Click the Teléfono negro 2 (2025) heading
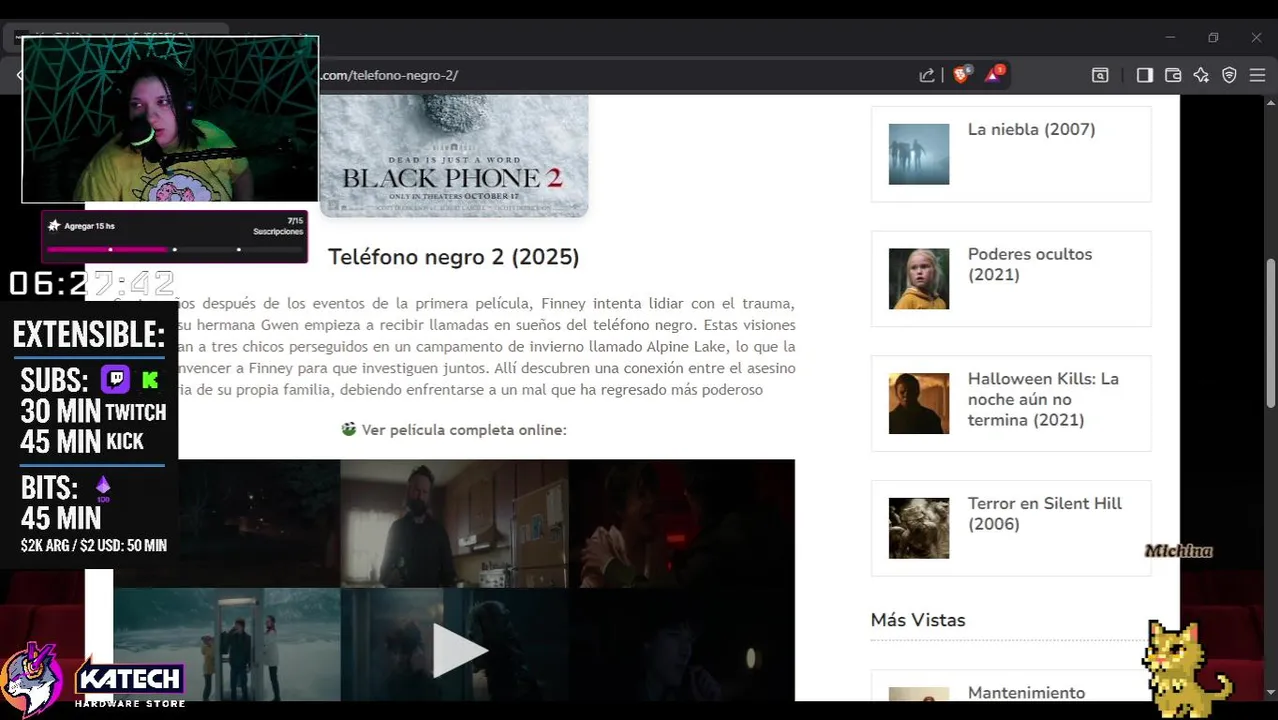Viewport: 1278px width, 720px height. (454, 257)
